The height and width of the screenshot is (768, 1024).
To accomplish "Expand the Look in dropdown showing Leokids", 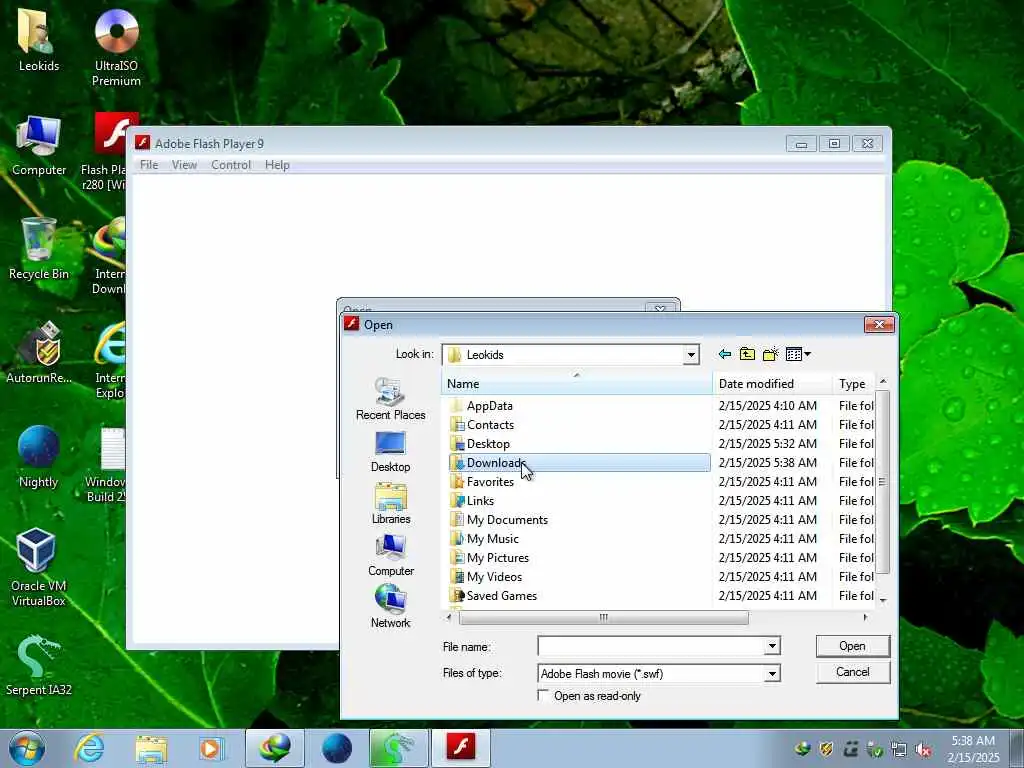I will tap(691, 355).
